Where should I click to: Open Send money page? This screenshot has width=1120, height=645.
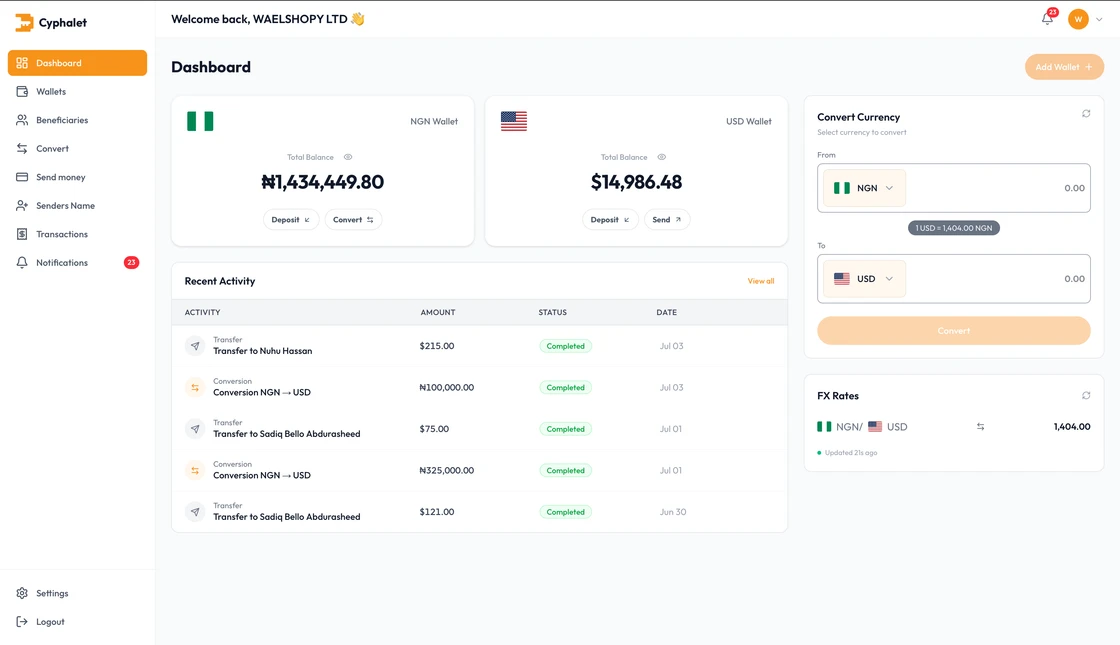(77, 177)
